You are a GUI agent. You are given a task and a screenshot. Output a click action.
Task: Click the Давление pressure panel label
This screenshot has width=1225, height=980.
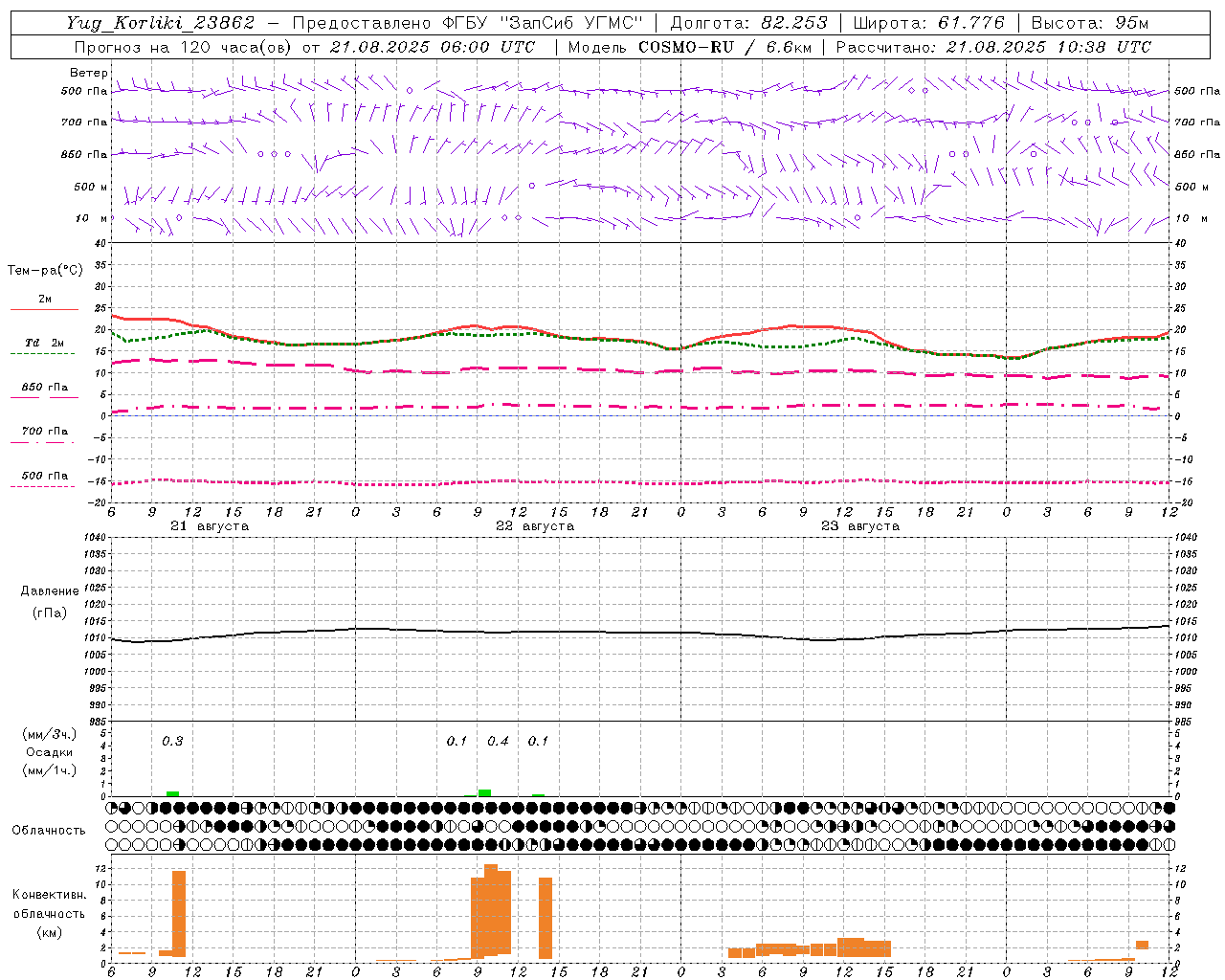[49, 591]
